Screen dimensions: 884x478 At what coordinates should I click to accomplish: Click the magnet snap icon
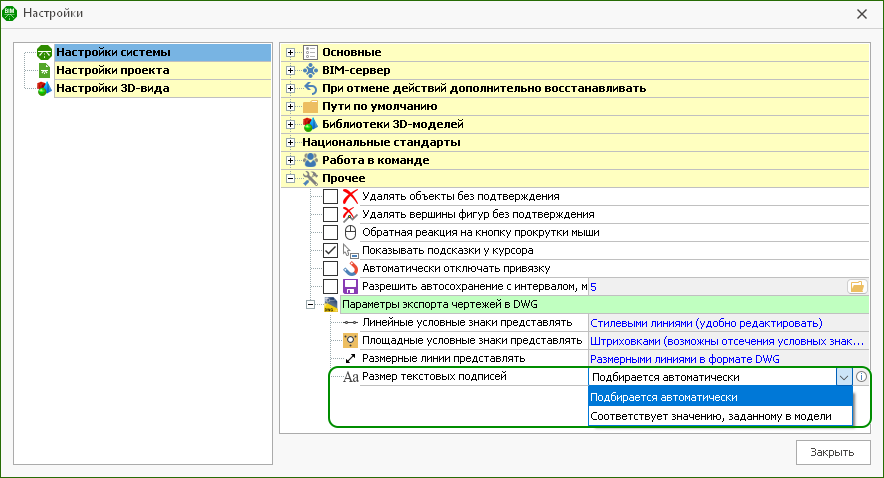point(350,269)
